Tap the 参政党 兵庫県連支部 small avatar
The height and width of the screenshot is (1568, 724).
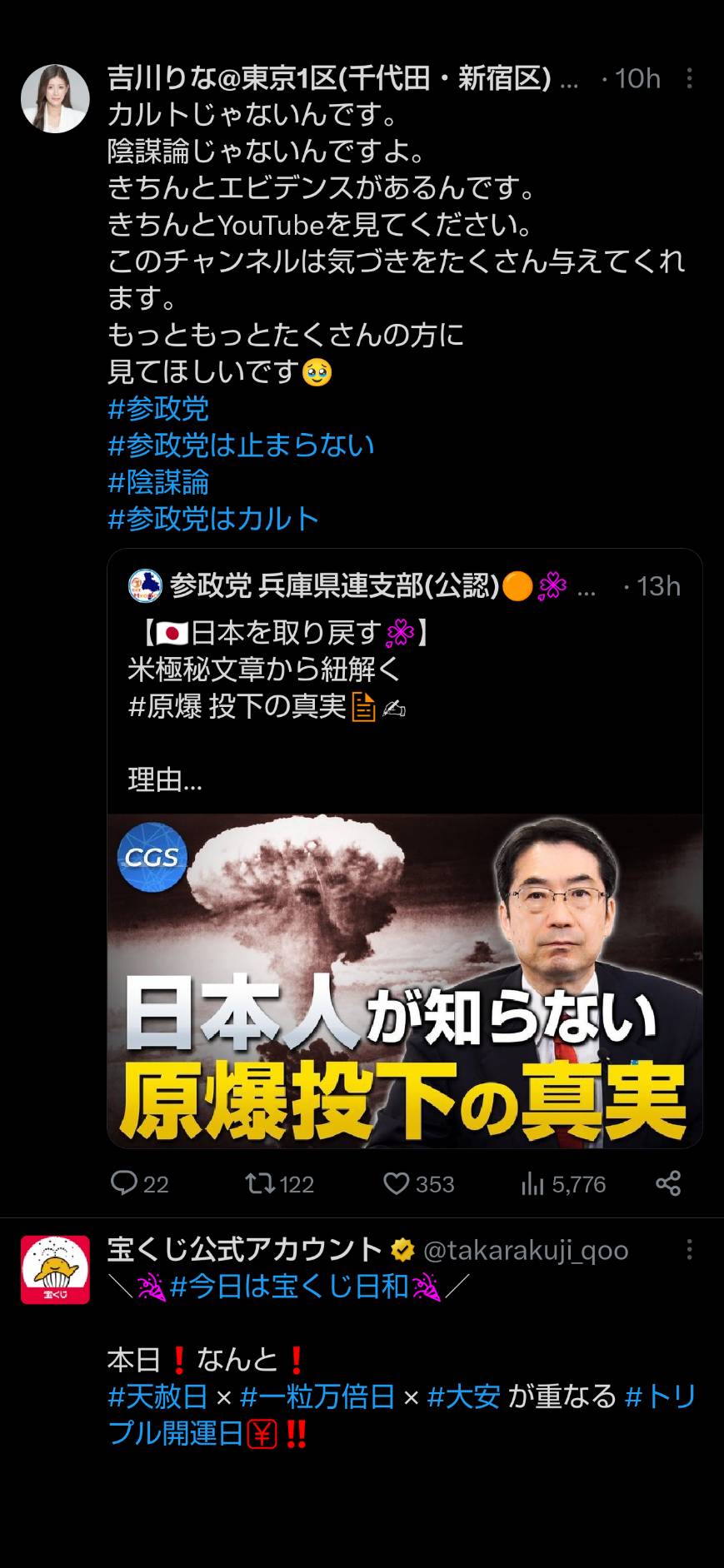tap(145, 585)
